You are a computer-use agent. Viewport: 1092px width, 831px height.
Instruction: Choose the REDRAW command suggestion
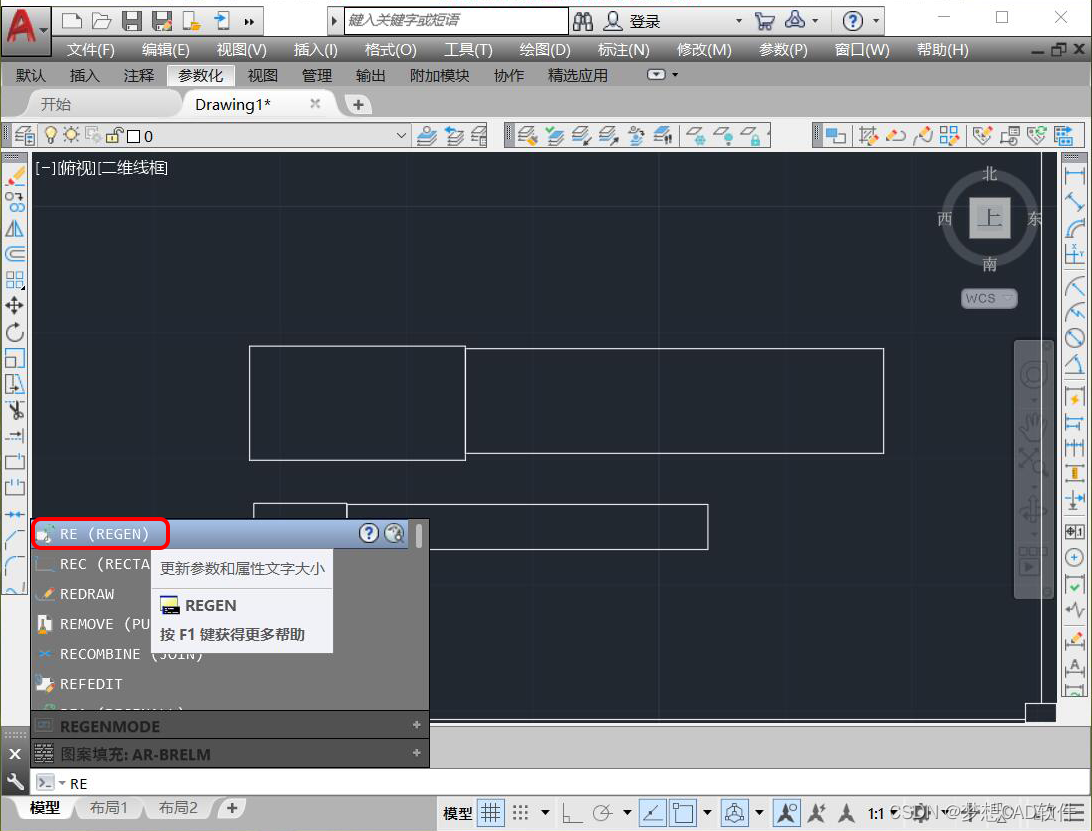[92, 593]
